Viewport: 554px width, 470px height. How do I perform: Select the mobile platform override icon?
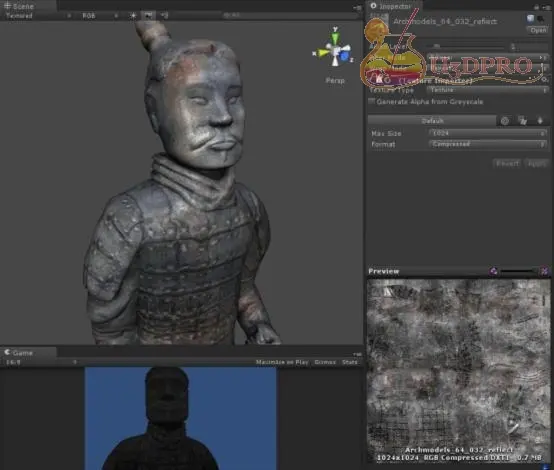pos(540,121)
